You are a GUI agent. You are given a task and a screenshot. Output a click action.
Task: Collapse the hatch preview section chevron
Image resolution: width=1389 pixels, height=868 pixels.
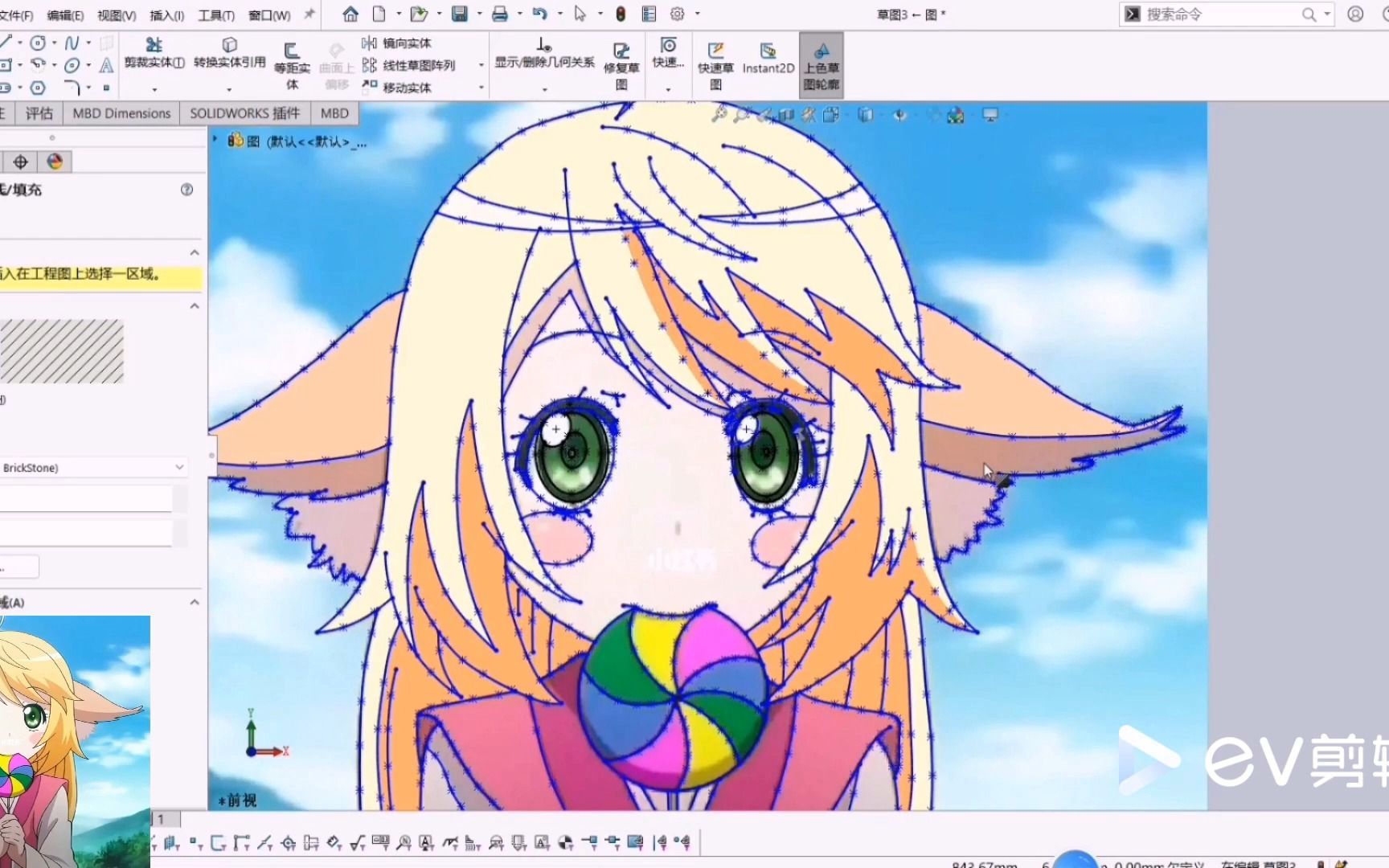tap(194, 305)
